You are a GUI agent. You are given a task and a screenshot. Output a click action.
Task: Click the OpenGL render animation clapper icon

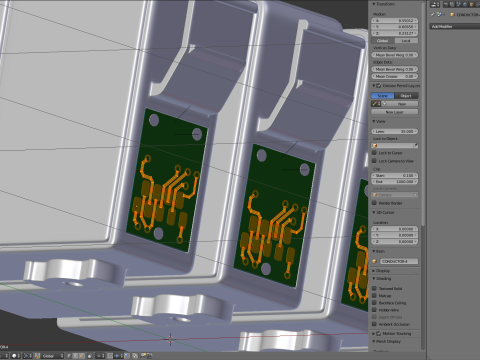click(149, 356)
